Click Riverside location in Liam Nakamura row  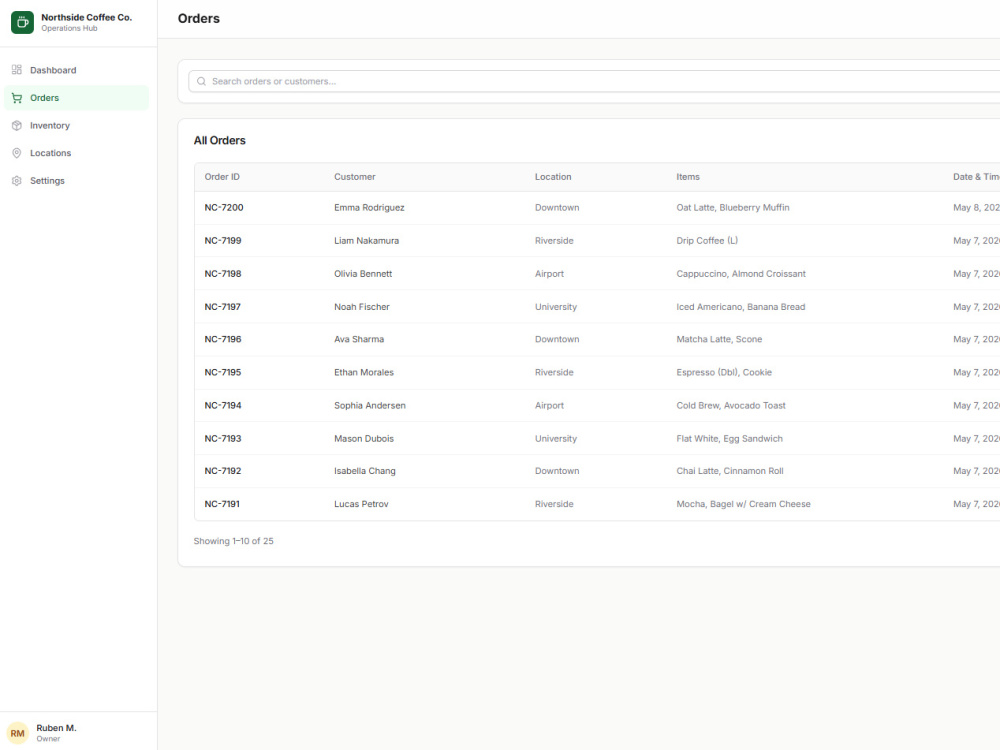pyautogui.click(x=554, y=240)
